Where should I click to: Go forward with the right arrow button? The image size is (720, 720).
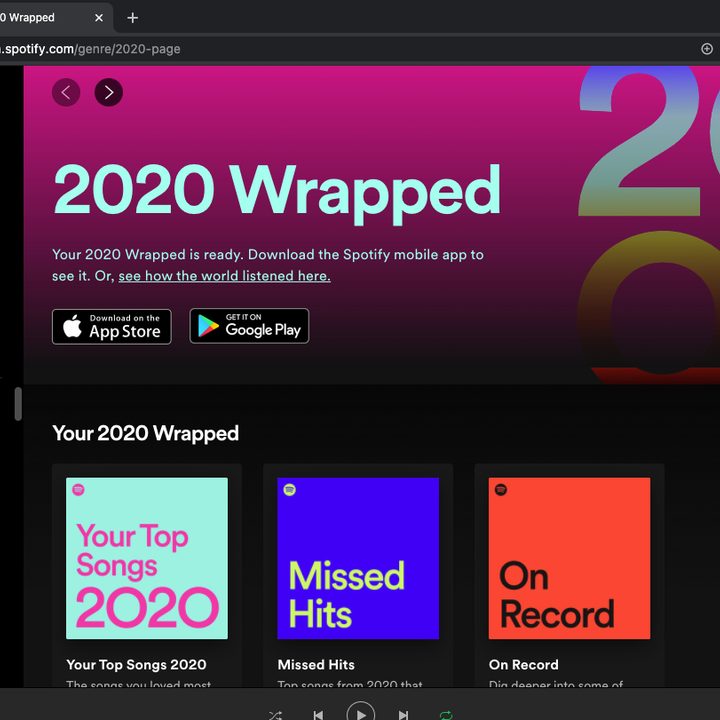[x=108, y=92]
